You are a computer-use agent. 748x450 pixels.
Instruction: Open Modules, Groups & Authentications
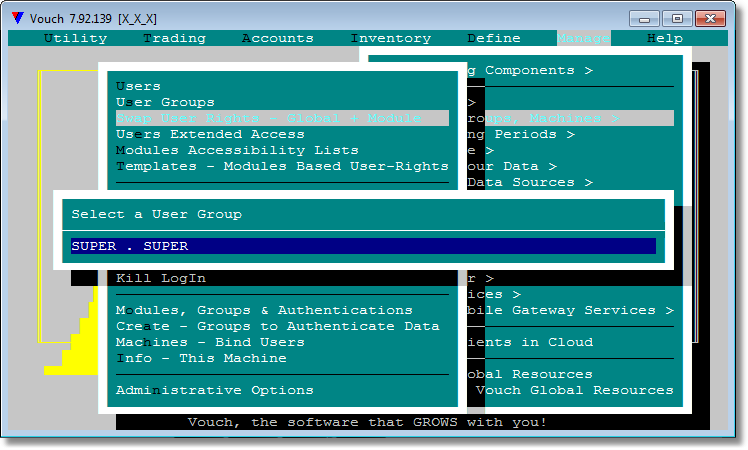pos(264,310)
